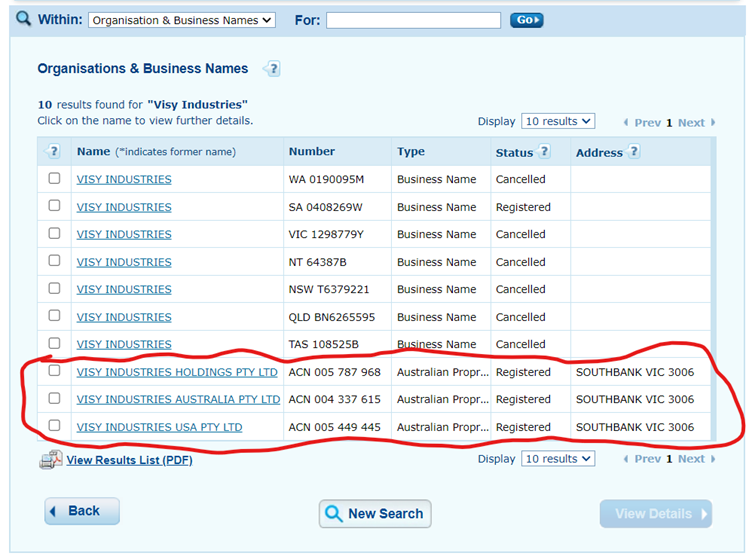Click the PDF printer icon

51,460
